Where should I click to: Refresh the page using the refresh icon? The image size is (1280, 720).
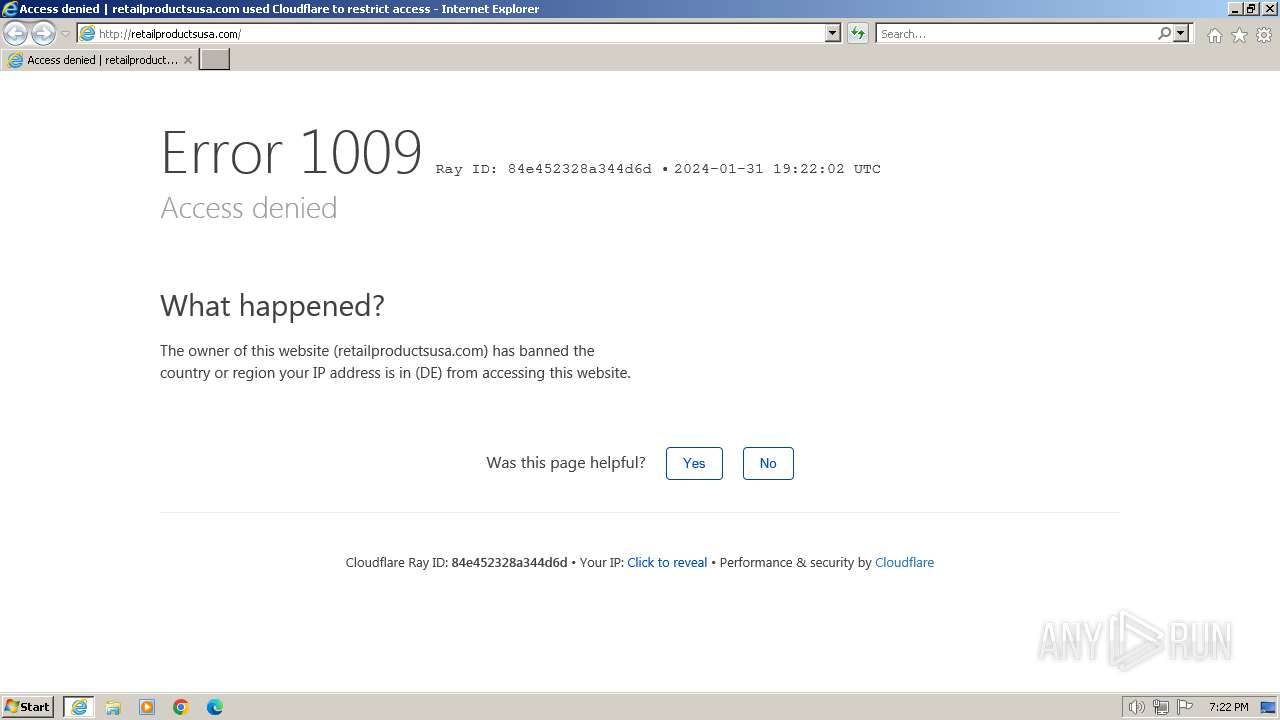[858, 34]
